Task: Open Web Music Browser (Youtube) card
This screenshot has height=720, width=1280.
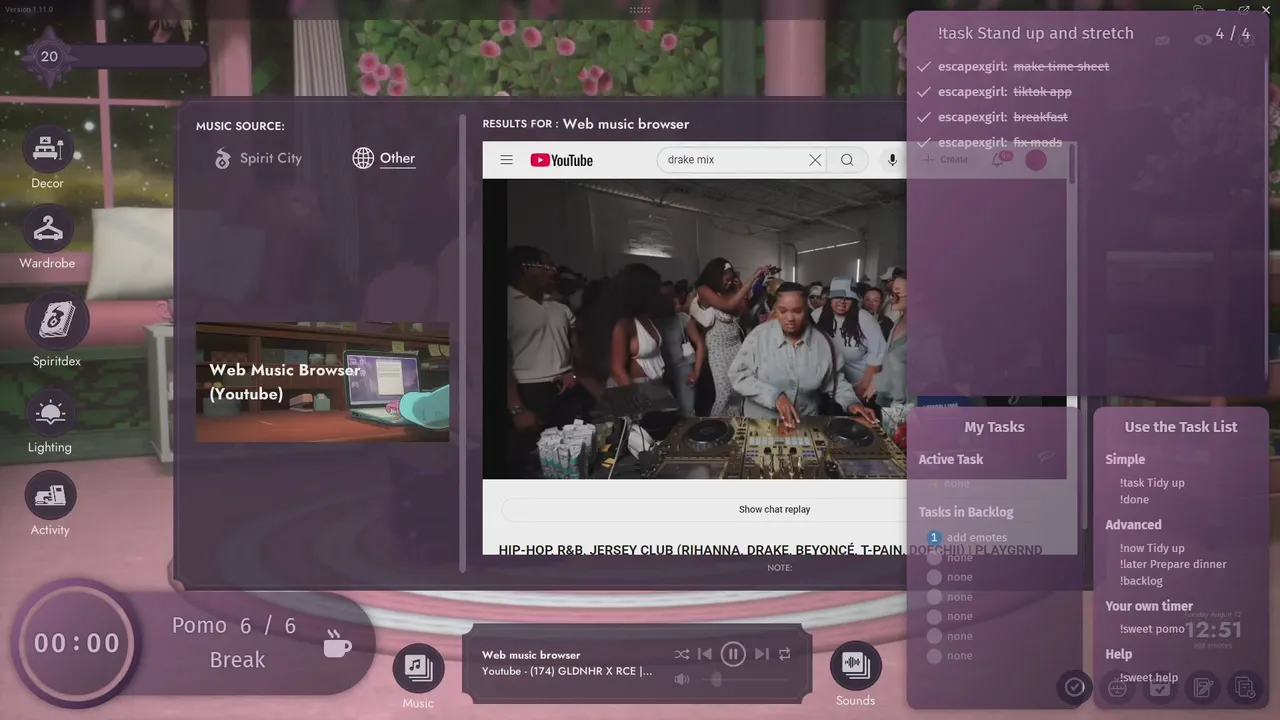Action: coord(322,382)
